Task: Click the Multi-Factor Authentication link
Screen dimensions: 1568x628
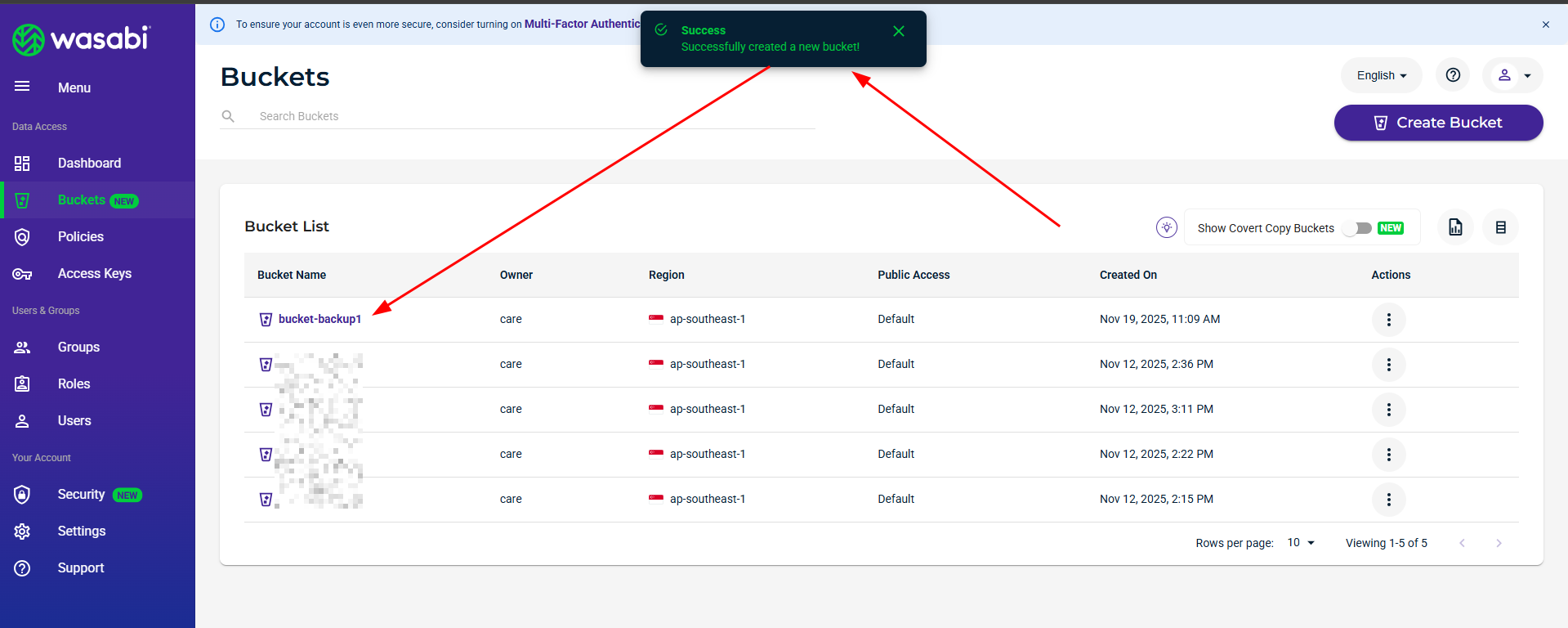Action: click(x=581, y=25)
